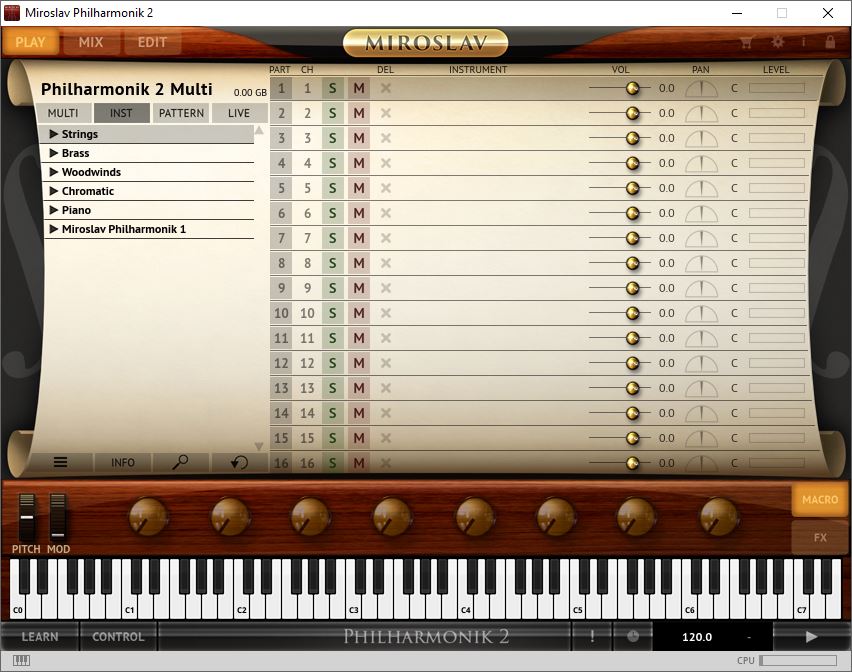
Task: Solo part 13
Action: click(333, 388)
